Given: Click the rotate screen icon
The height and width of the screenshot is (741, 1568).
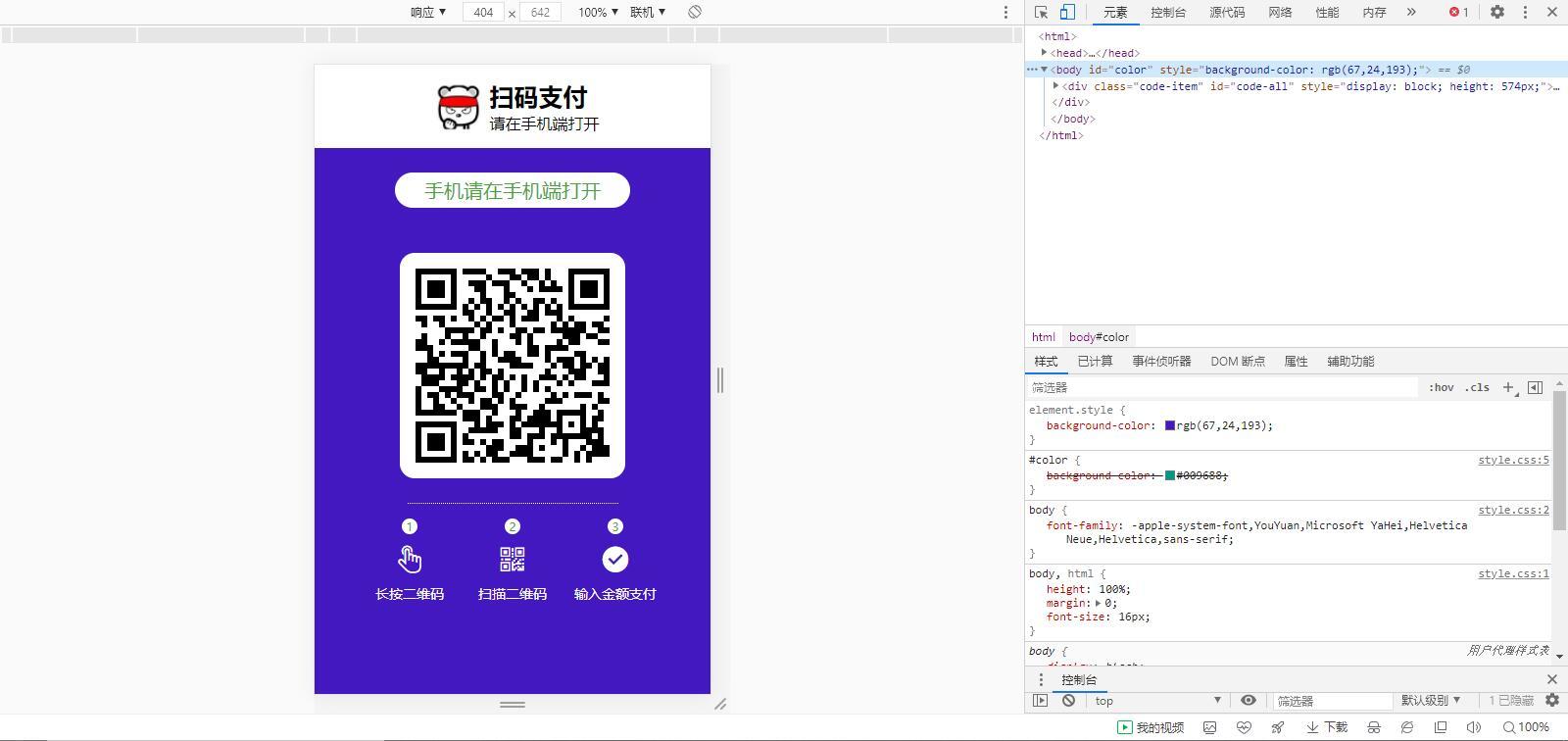Looking at the screenshot, I should tap(695, 12).
